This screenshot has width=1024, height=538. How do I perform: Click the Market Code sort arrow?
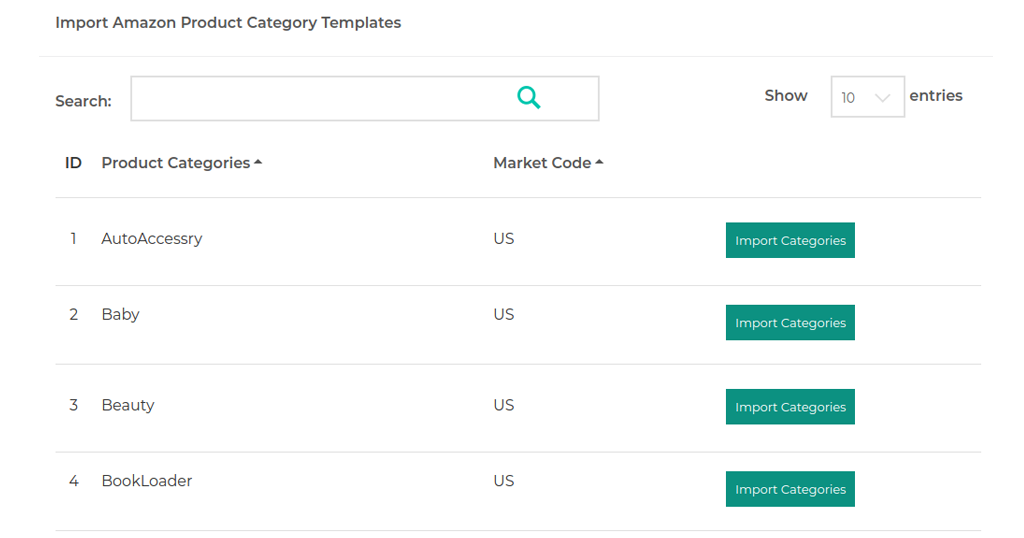click(599, 162)
